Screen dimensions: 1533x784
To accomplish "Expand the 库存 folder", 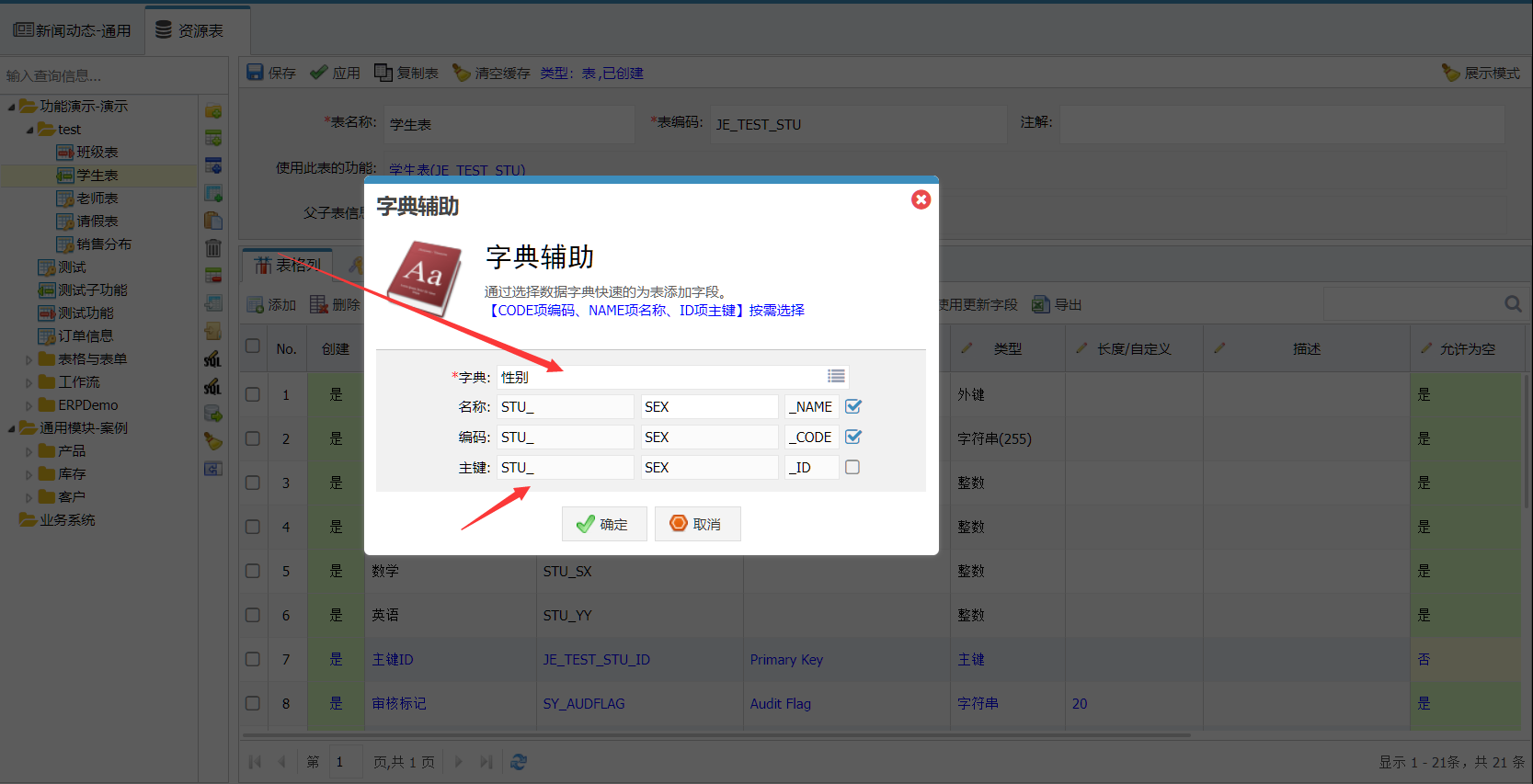I will point(29,474).
